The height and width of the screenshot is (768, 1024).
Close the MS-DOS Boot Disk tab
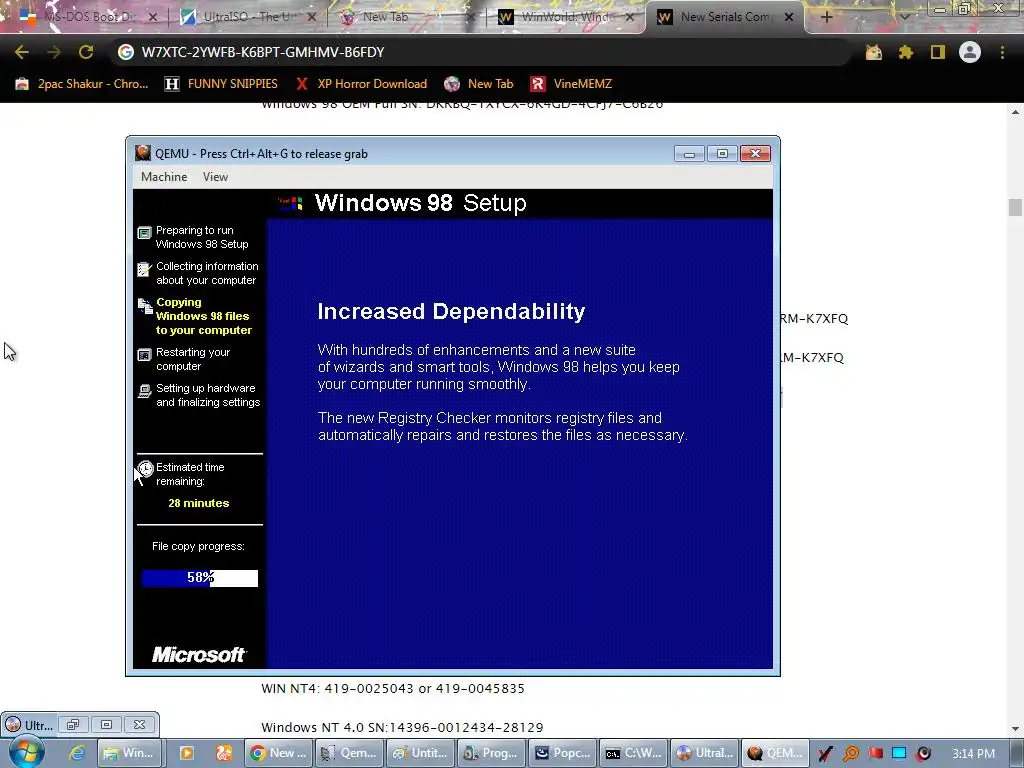pyautogui.click(x=153, y=17)
